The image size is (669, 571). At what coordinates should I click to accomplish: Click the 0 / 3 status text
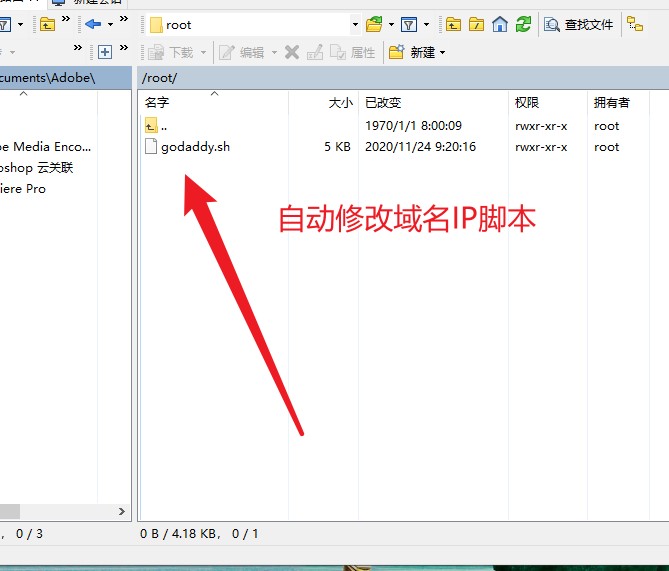pos(29,534)
